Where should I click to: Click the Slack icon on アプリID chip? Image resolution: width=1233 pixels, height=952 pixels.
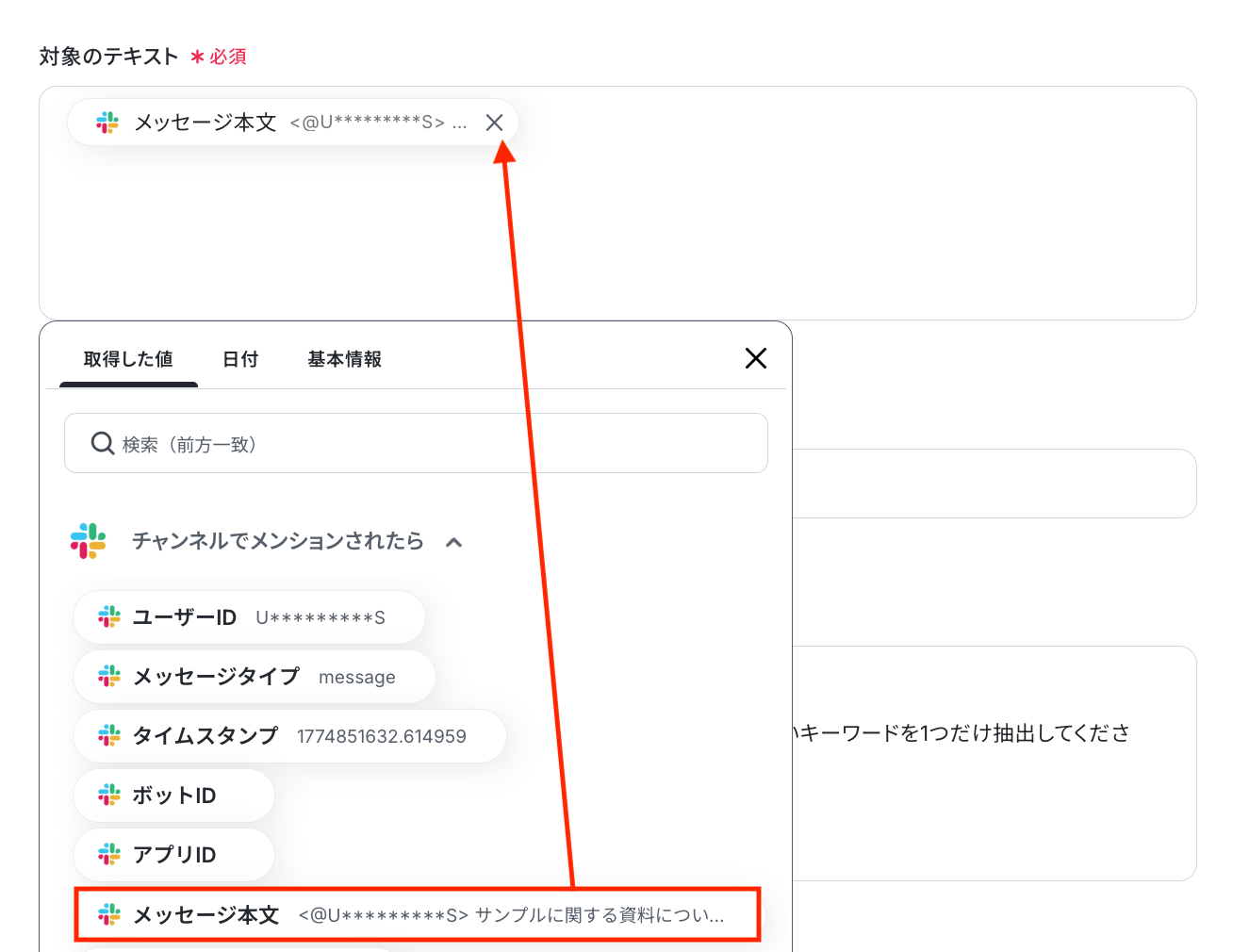[x=109, y=855]
